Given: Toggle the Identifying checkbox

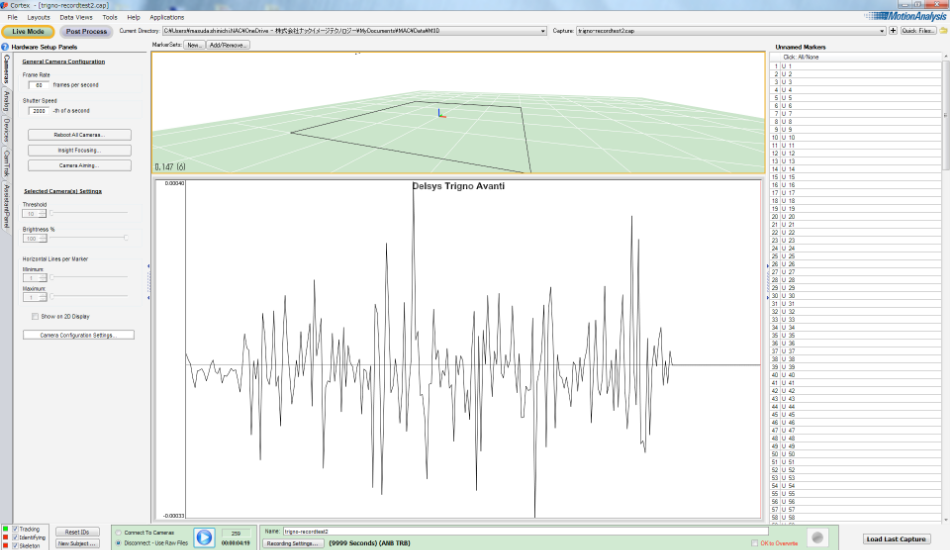Looking at the screenshot, I should pos(15,537).
